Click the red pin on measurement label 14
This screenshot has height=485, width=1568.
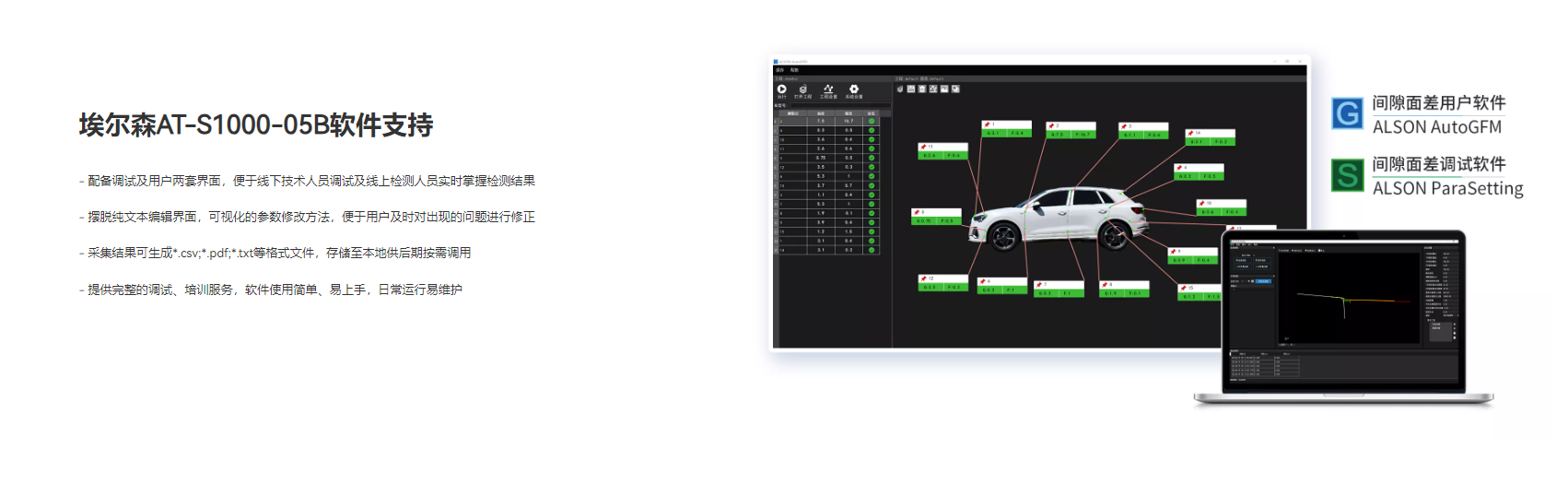(x=1190, y=133)
